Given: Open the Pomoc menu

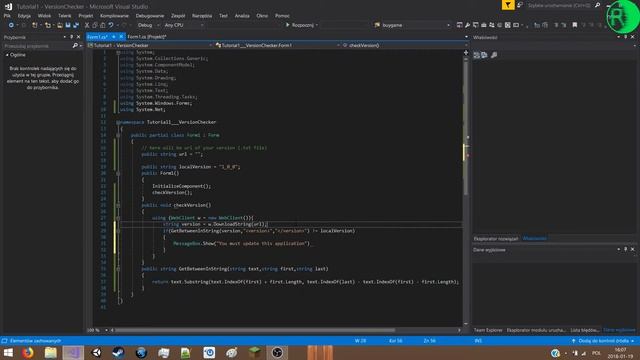Looking at the screenshot, I should (282, 16).
